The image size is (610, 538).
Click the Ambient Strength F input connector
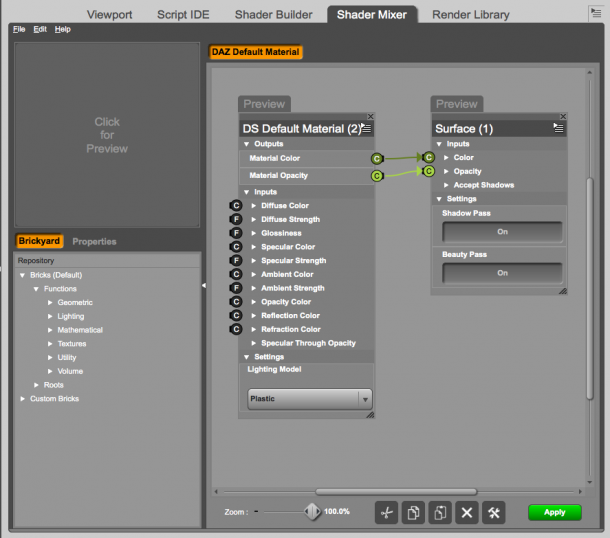pos(236,288)
